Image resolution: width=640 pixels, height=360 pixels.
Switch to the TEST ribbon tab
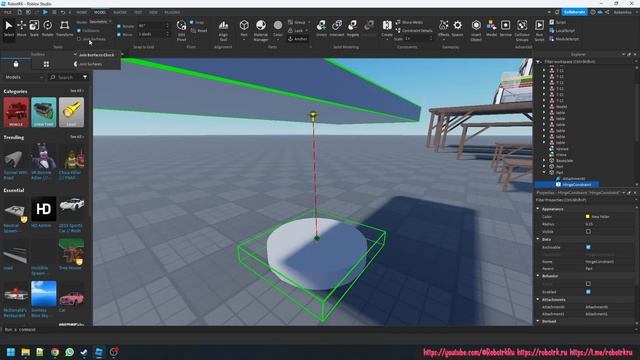pyautogui.click(x=138, y=12)
